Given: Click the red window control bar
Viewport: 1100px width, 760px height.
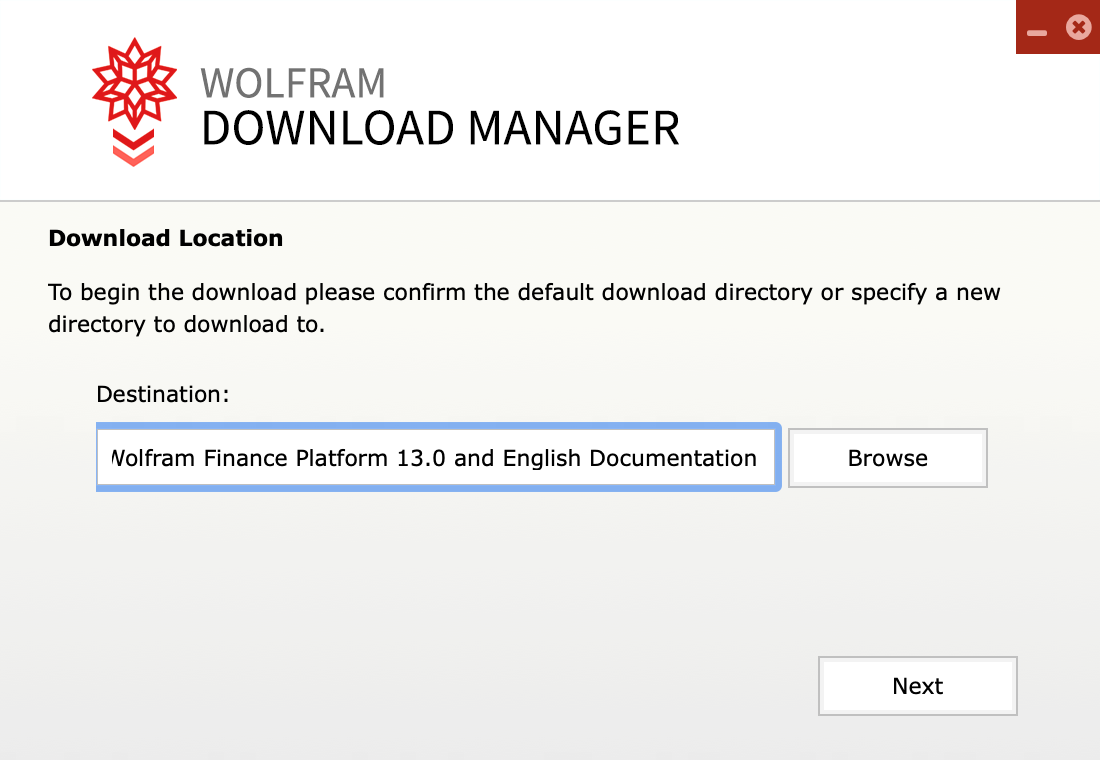Looking at the screenshot, I should click(1057, 27).
